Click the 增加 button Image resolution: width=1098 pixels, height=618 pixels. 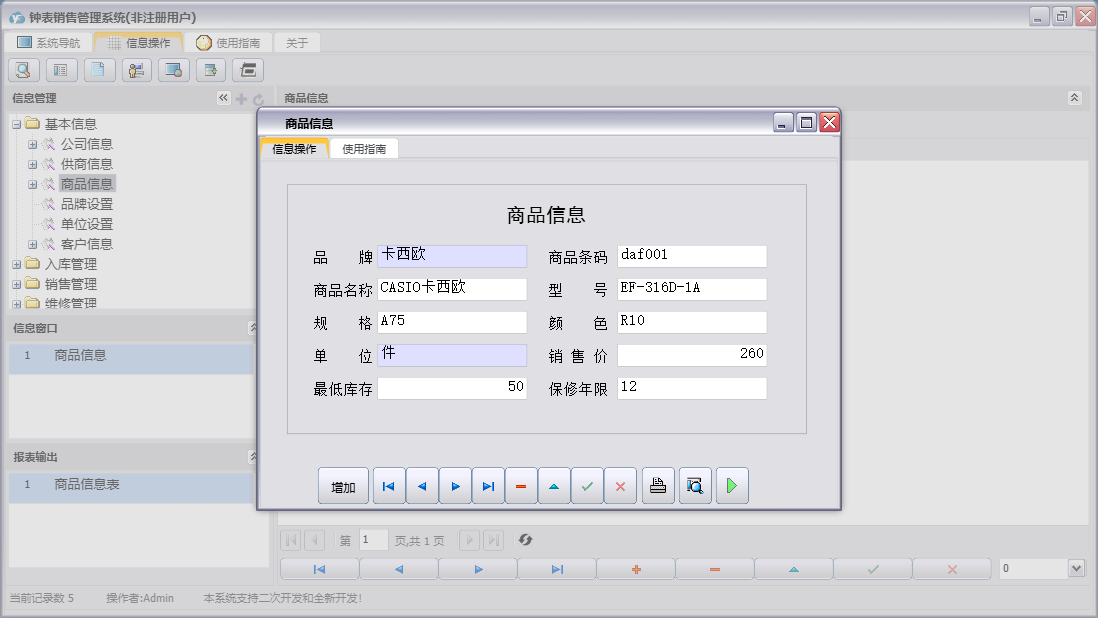coord(343,486)
